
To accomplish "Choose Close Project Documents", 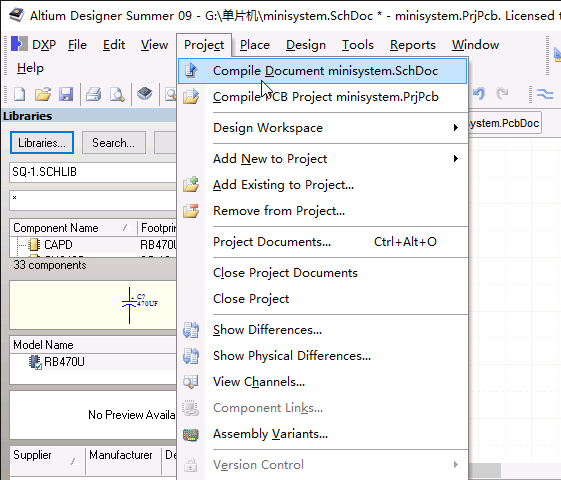I will click(322, 273).
